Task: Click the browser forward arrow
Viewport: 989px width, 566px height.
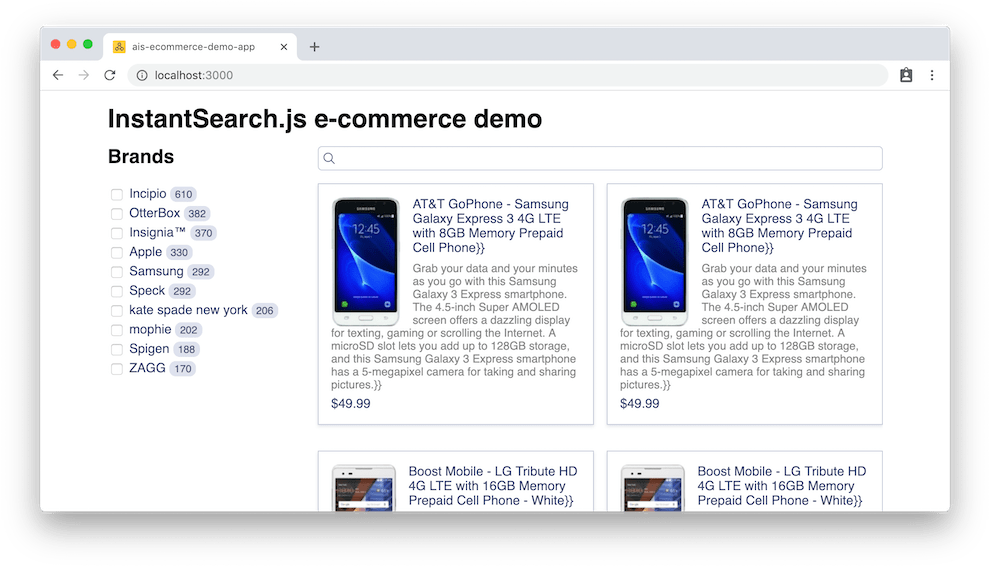Action: point(84,75)
